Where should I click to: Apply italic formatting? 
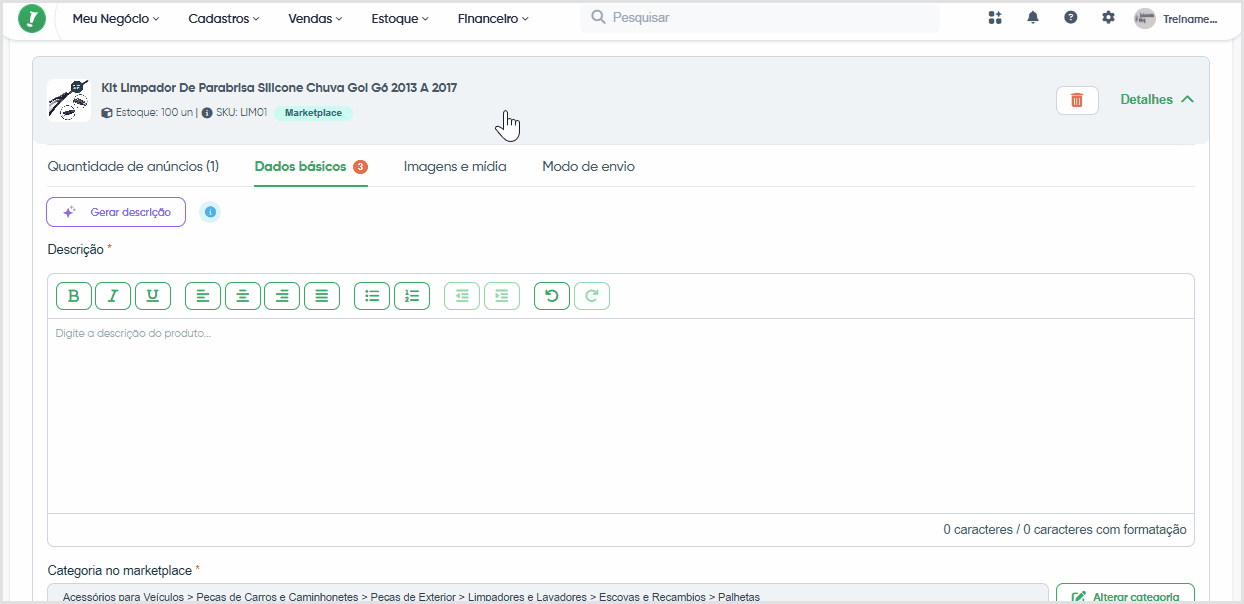(x=113, y=296)
